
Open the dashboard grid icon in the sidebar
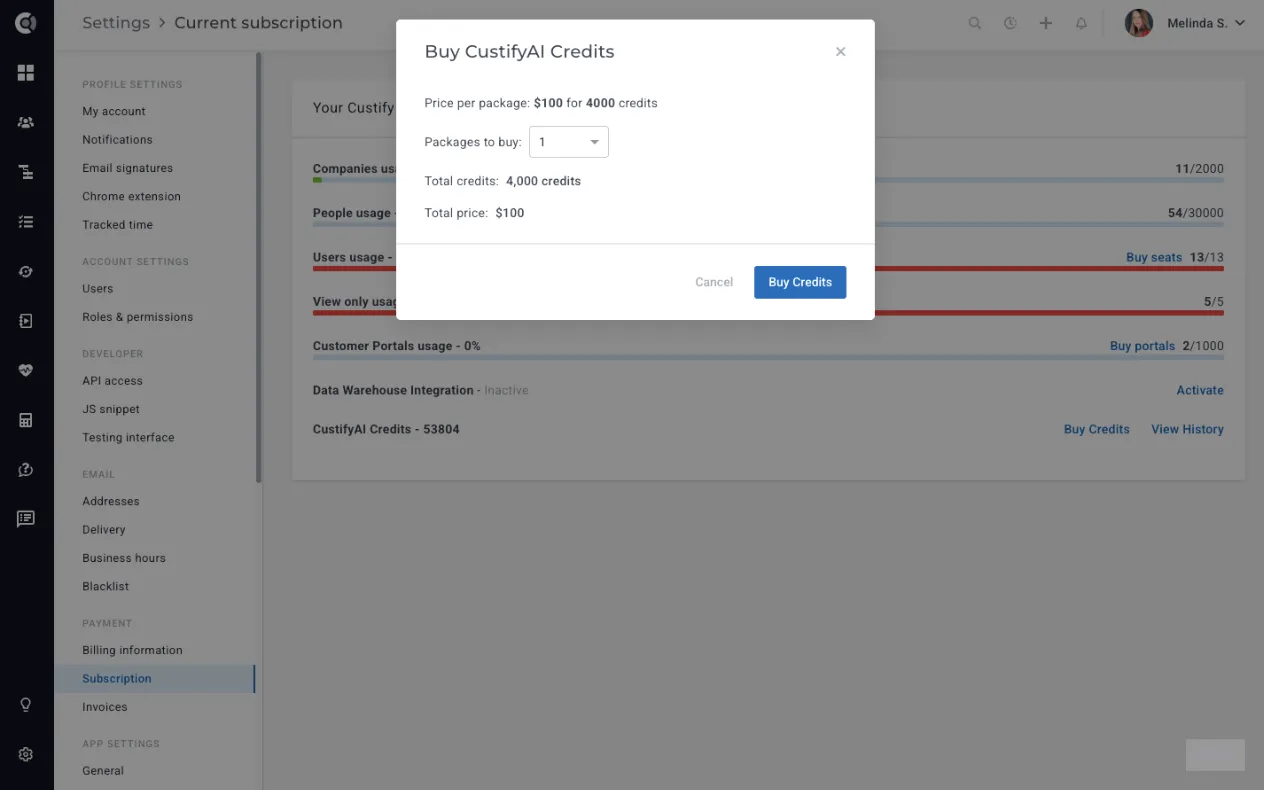pyautogui.click(x=26, y=73)
